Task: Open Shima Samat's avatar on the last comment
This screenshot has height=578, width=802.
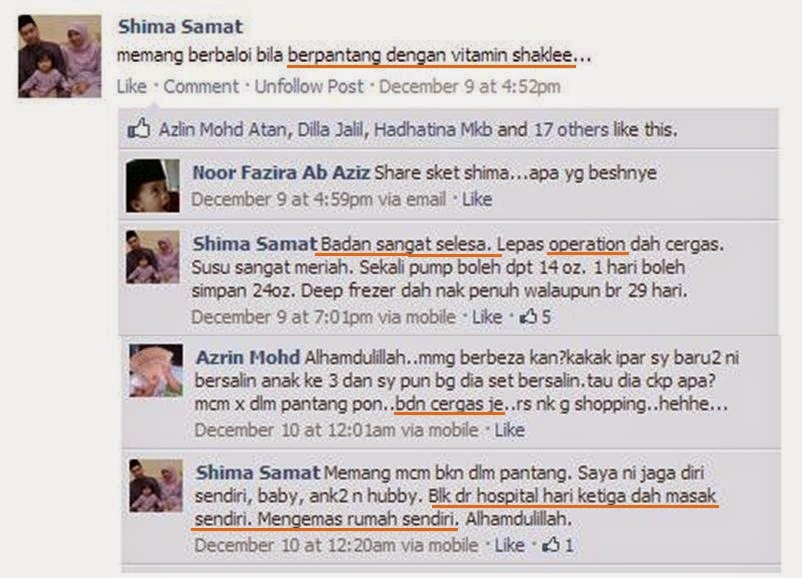Action: pyautogui.click(x=156, y=485)
